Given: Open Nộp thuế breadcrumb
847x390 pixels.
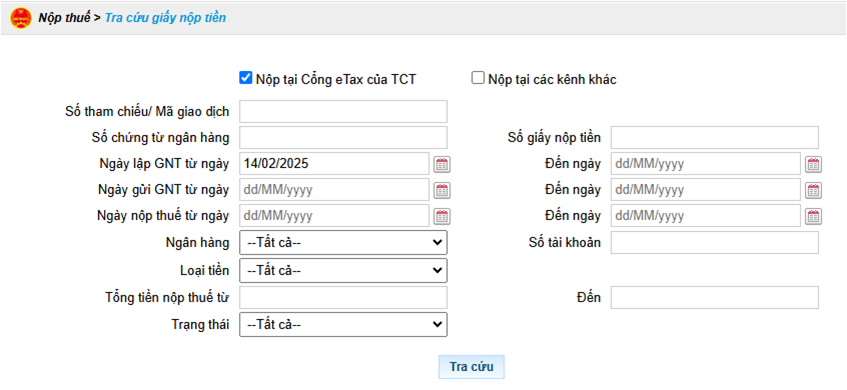Looking at the screenshot, I should click(x=64, y=18).
